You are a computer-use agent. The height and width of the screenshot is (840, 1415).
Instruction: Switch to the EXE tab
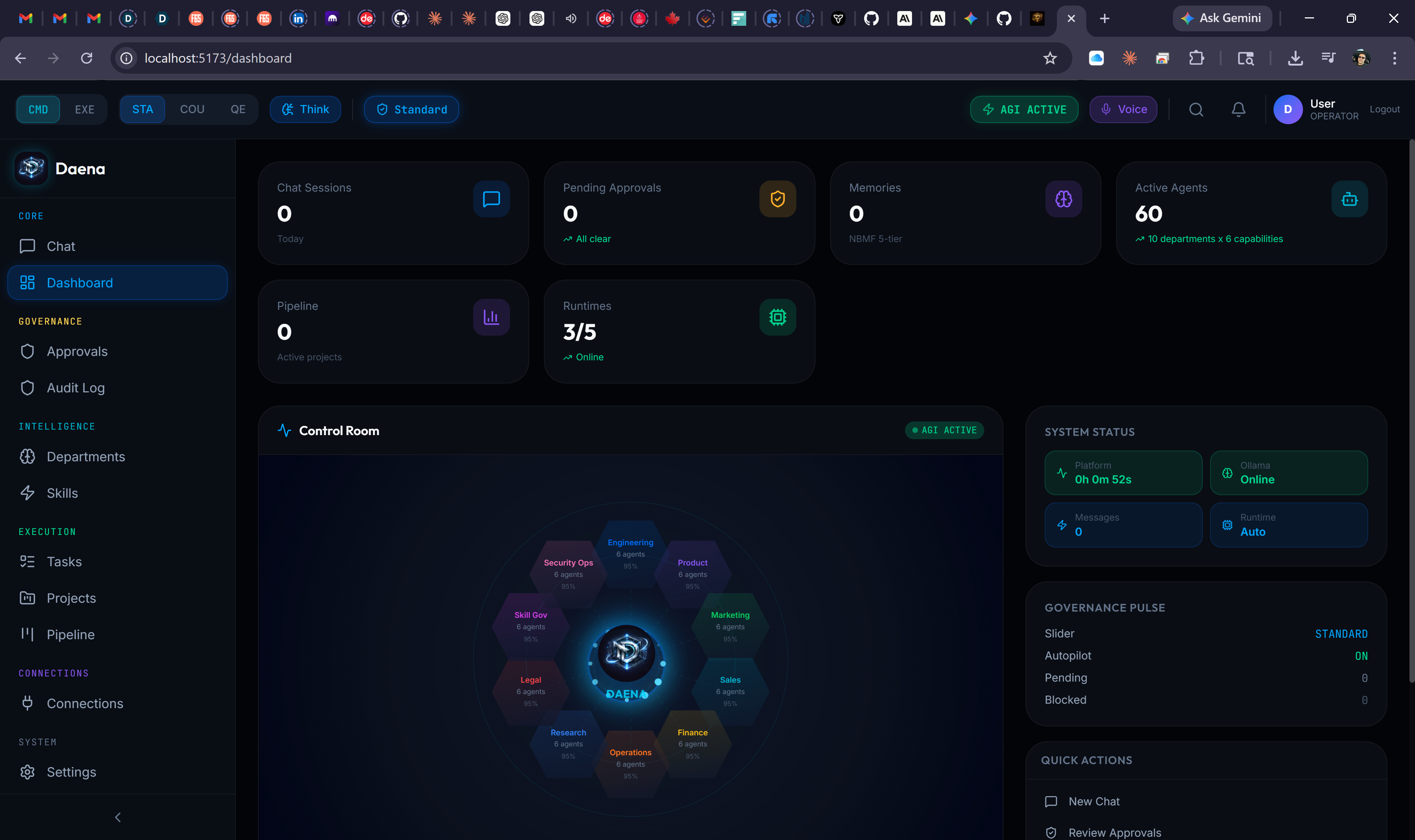tap(84, 109)
